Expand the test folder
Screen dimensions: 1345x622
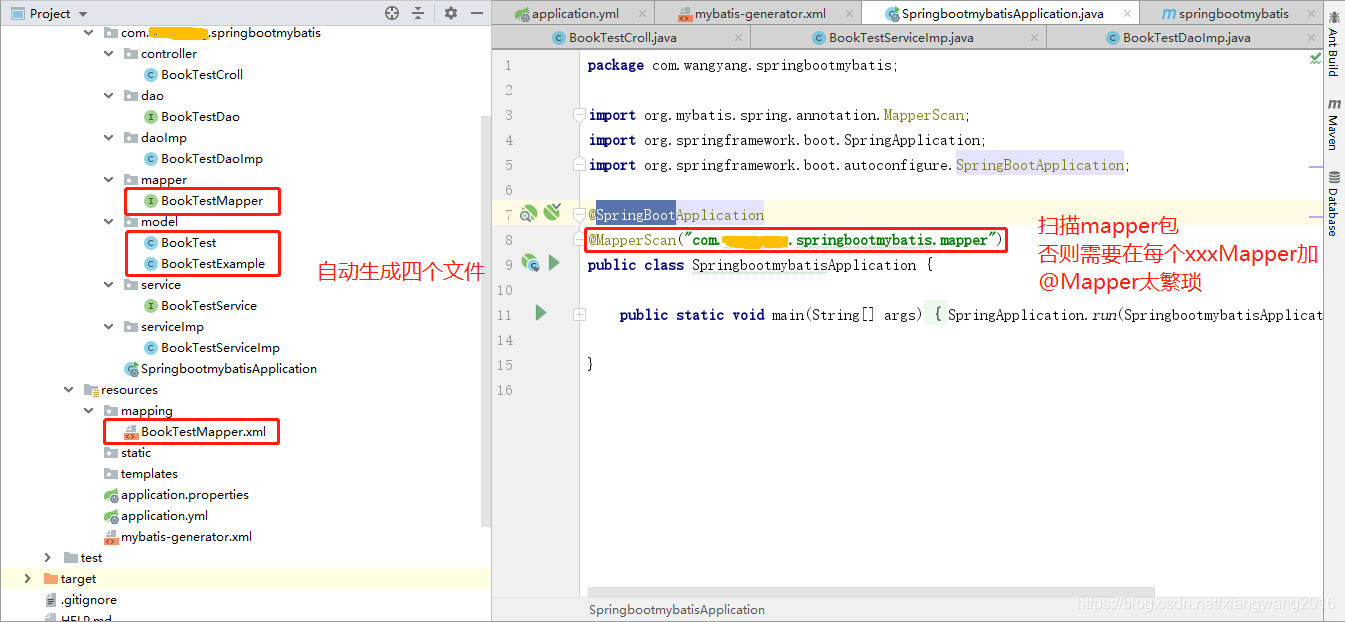48,557
